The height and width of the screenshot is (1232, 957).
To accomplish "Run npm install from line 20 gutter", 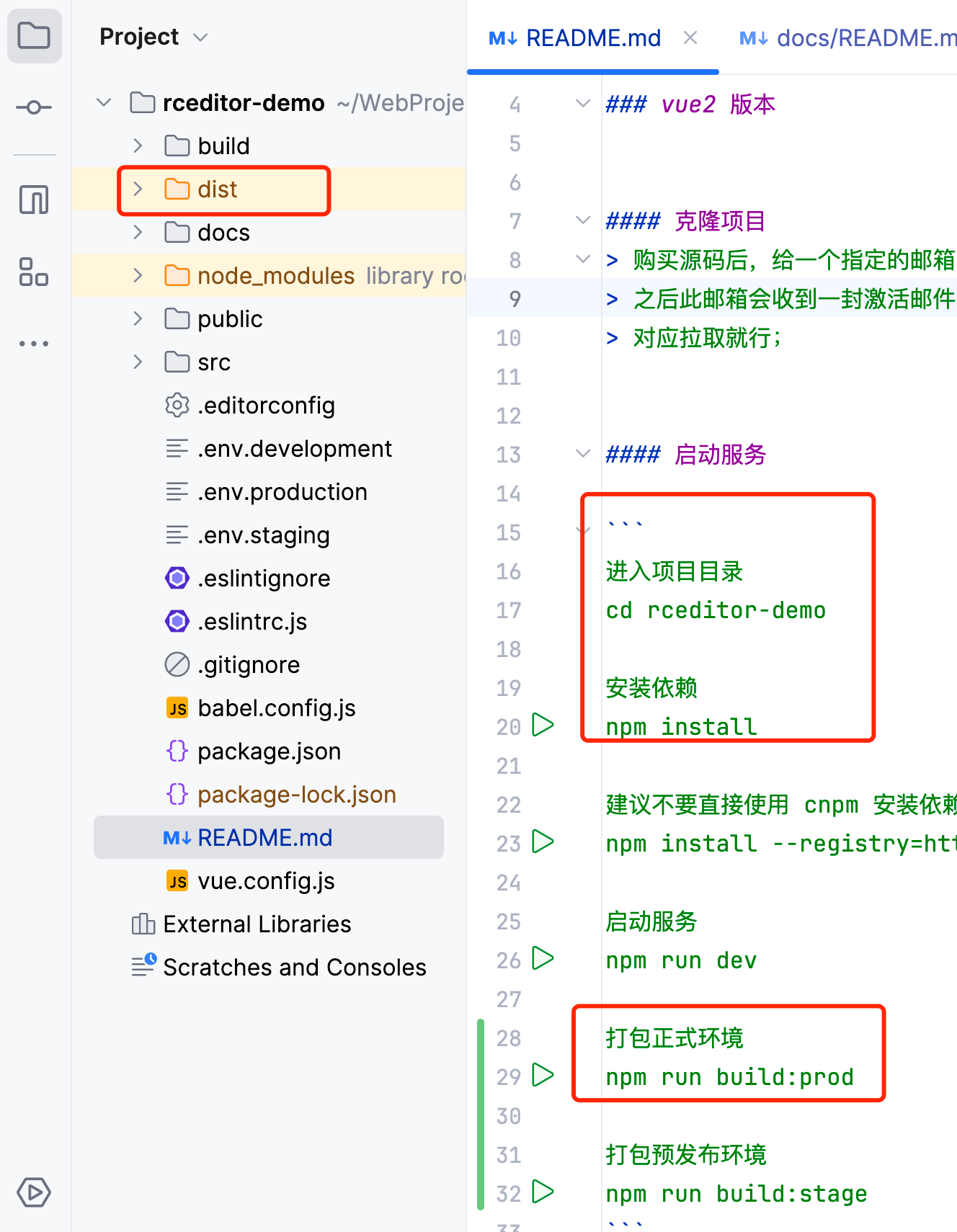I will pyautogui.click(x=543, y=725).
